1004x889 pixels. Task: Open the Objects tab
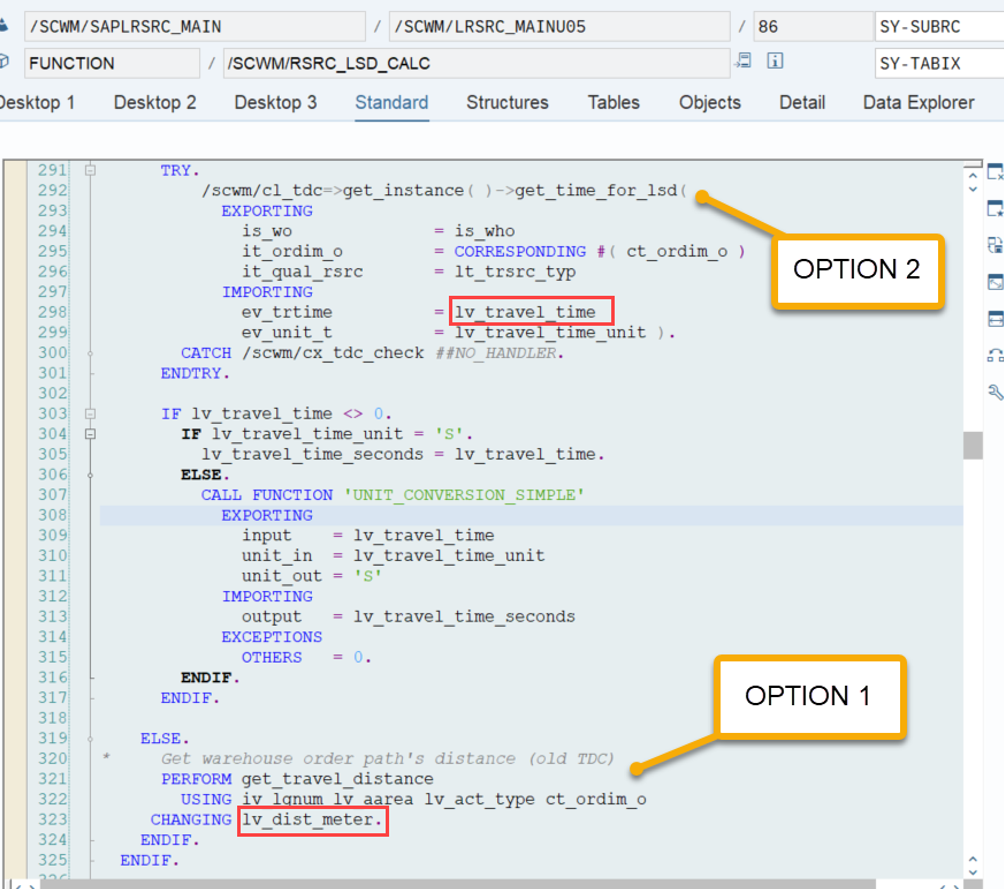pyautogui.click(x=709, y=102)
